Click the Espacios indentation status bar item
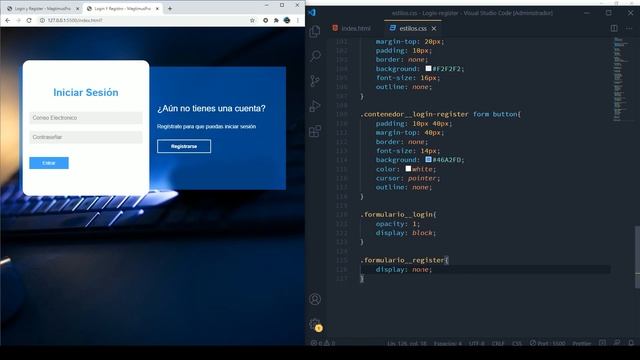The width and height of the screenshot is (640, 360). 448,344
